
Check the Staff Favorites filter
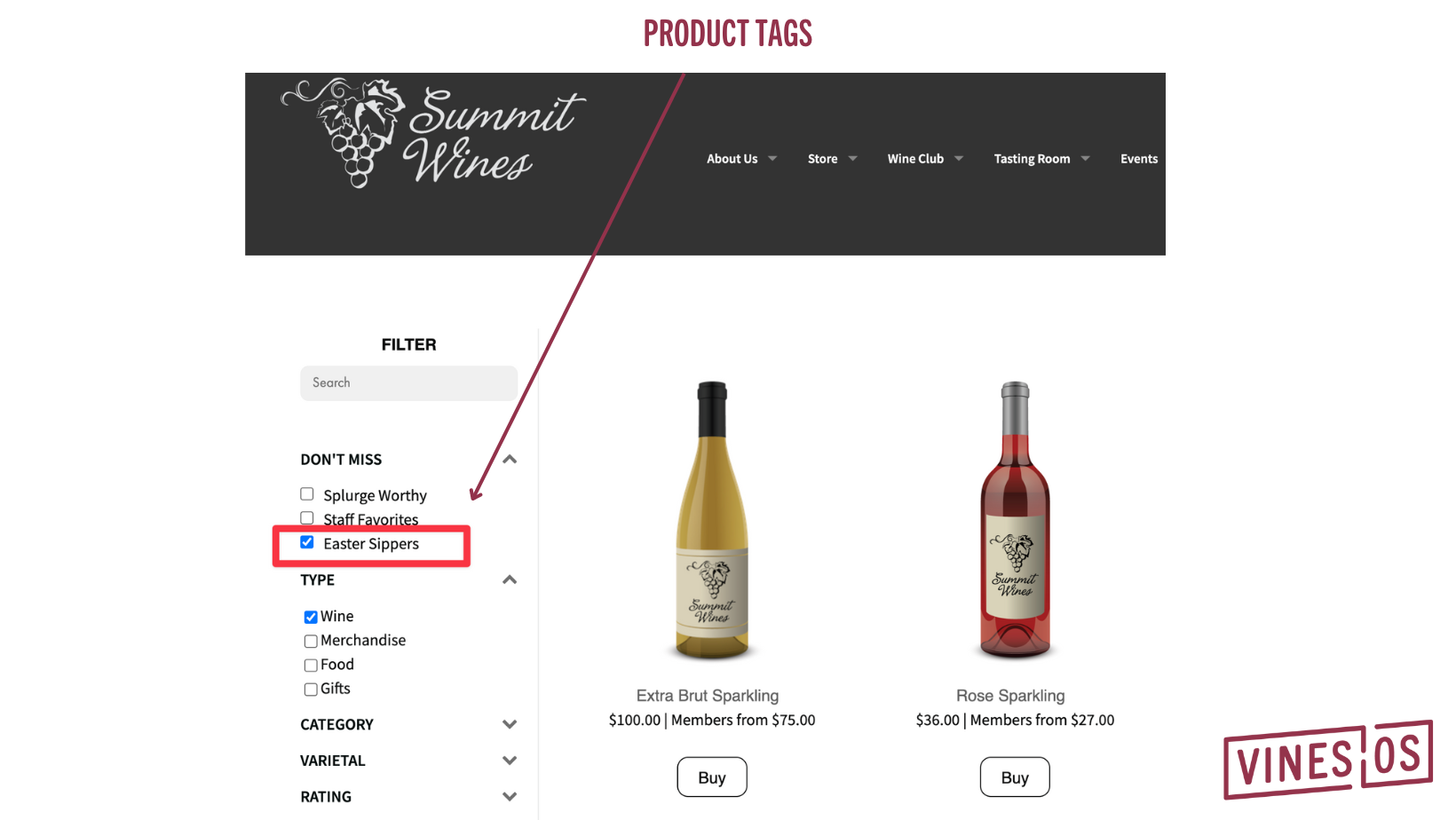307,518
